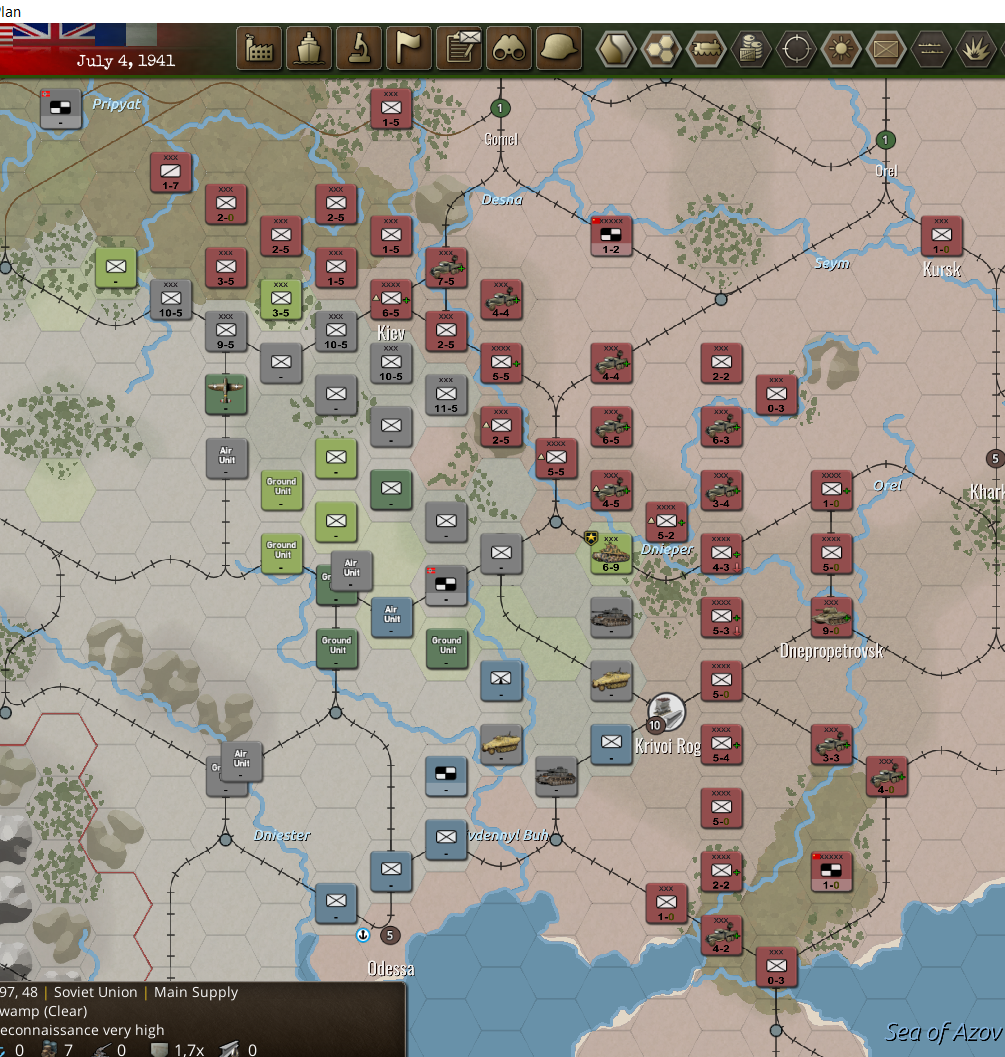Select the Soviet 6-3 mechanized unit
This screenshot has width=1005, height=1057.
tap(721, 427)
